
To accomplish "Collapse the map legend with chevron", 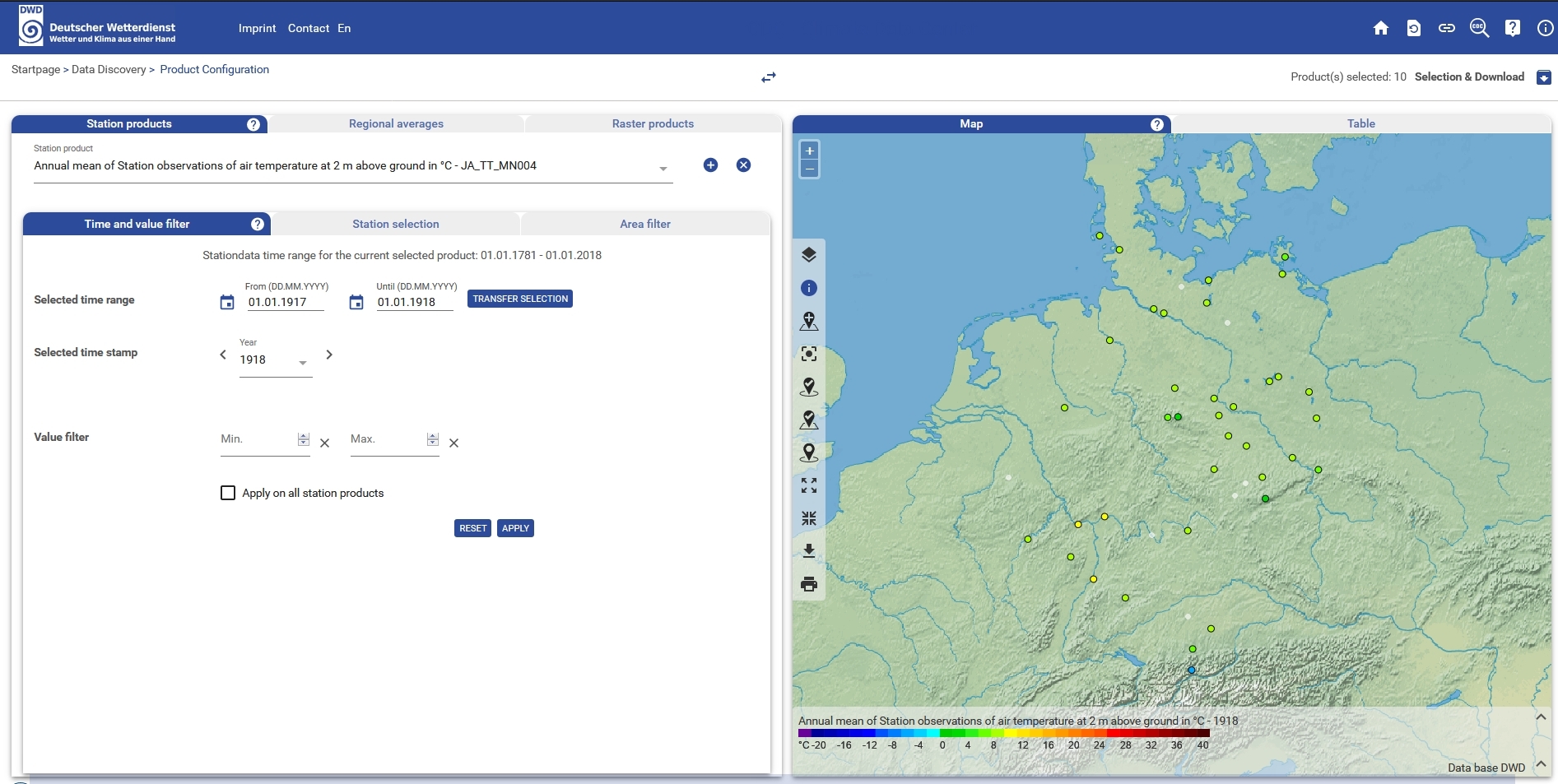I will pos(1540,717).
